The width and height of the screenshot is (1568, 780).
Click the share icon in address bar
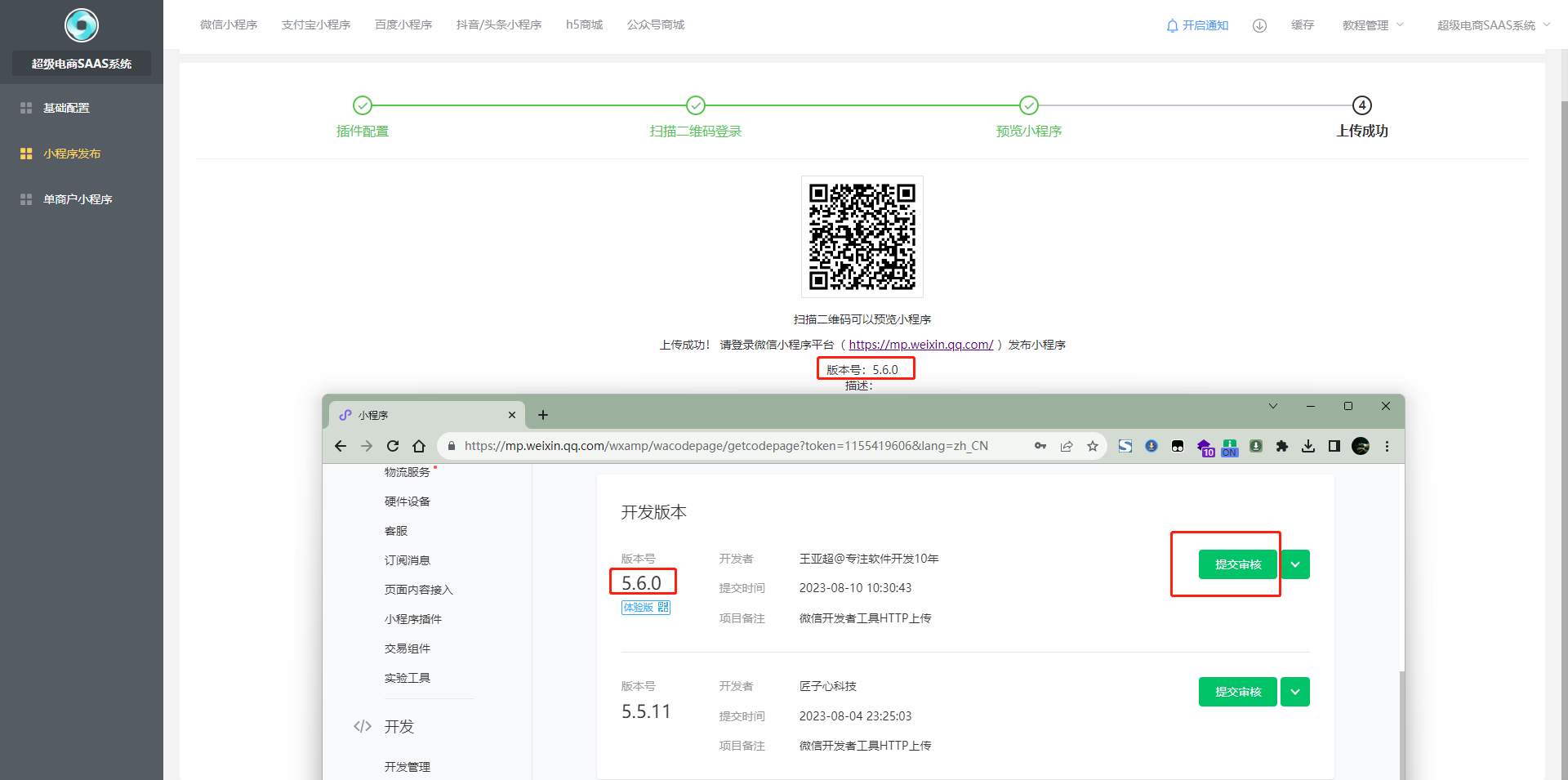click(x=1067, y=446)
